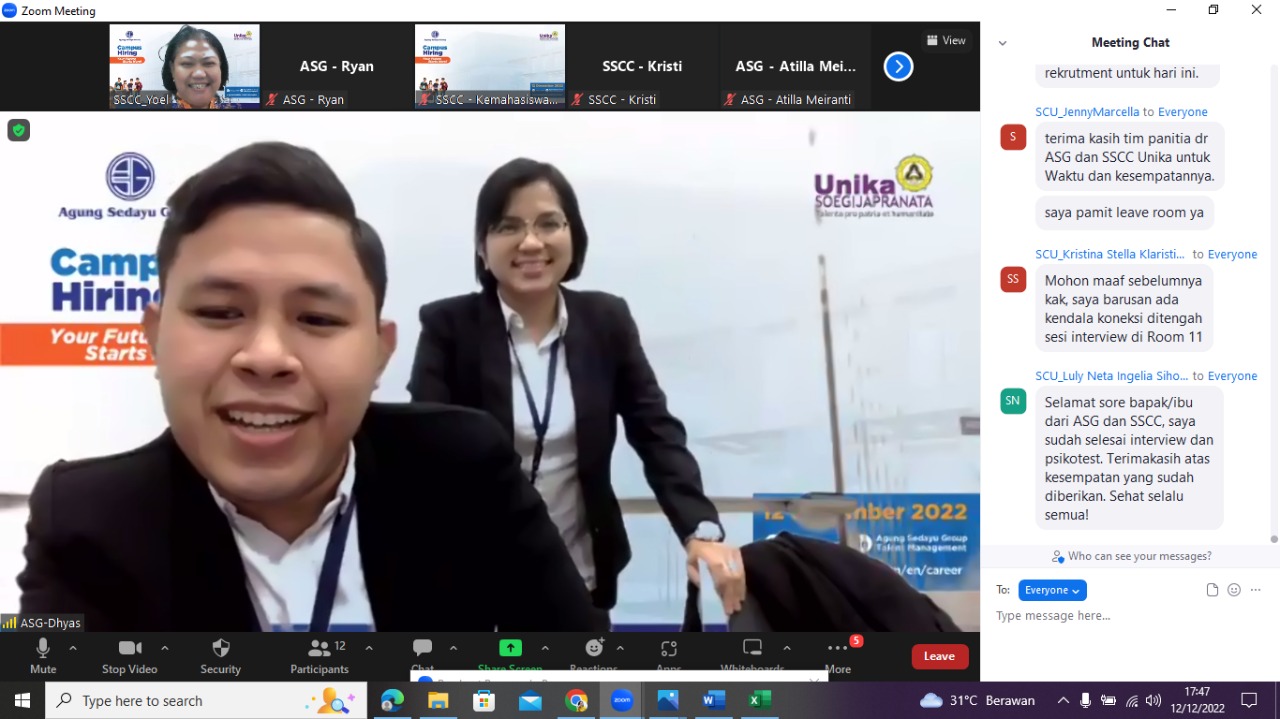Mute the microphone in Zoom
1280x719 pixels.
[x=43, y=656]
